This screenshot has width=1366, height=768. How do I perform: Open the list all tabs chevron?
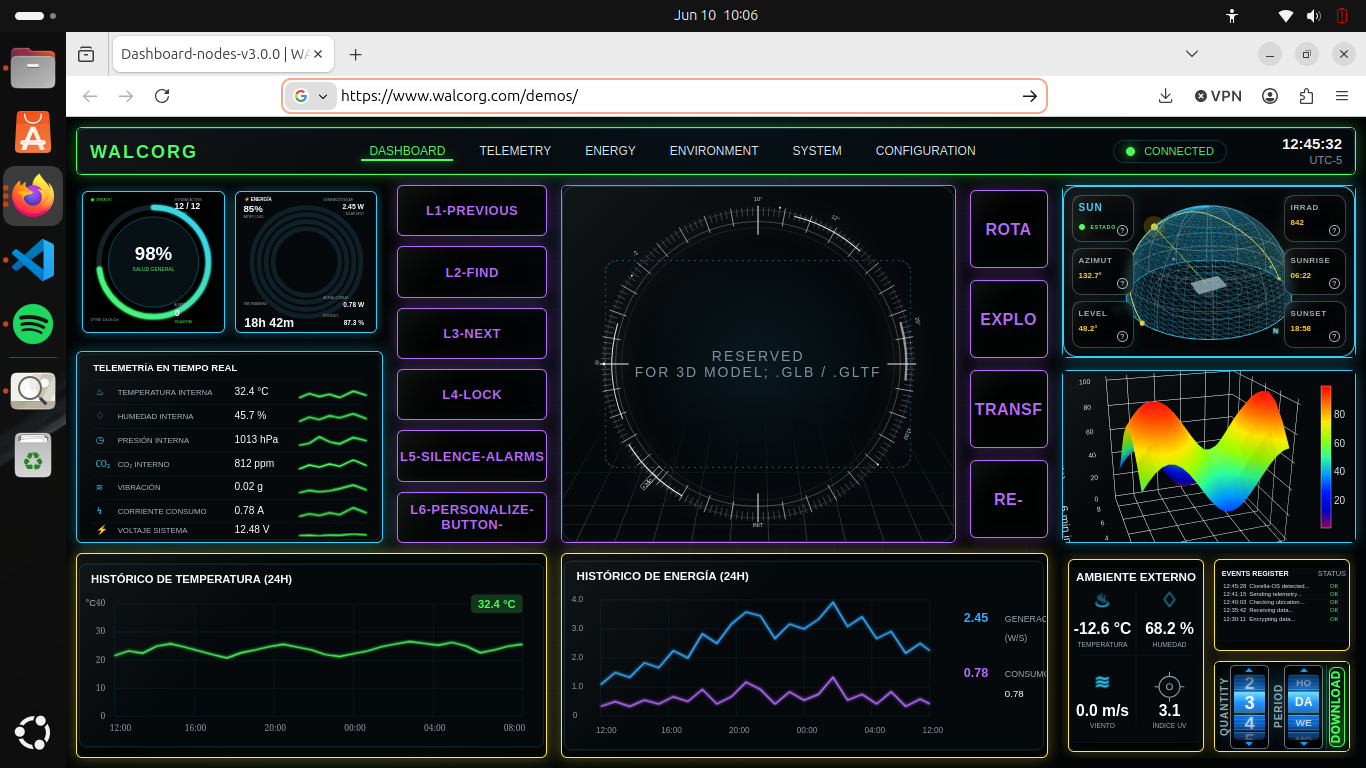pyautogui.click(x=1191, y=54)
